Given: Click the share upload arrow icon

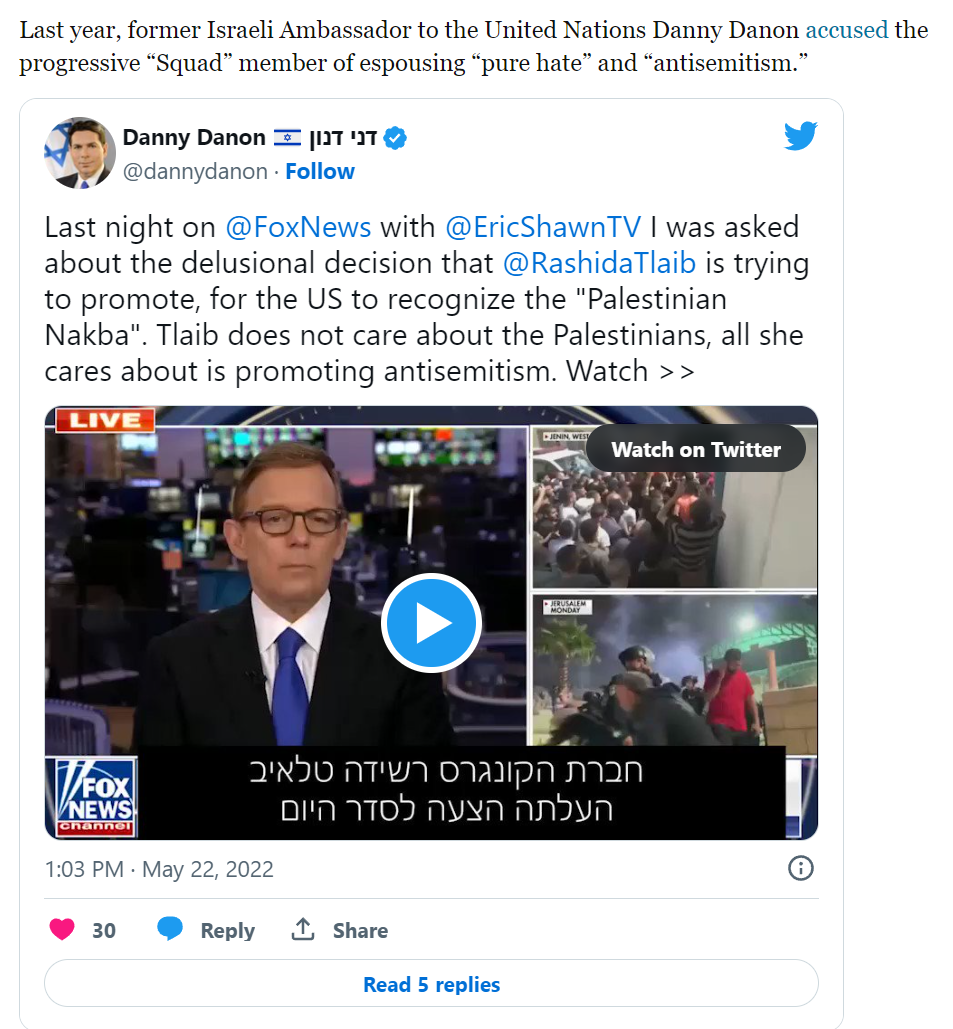Looking at the screenshot, I should click(x=303, y=929).
